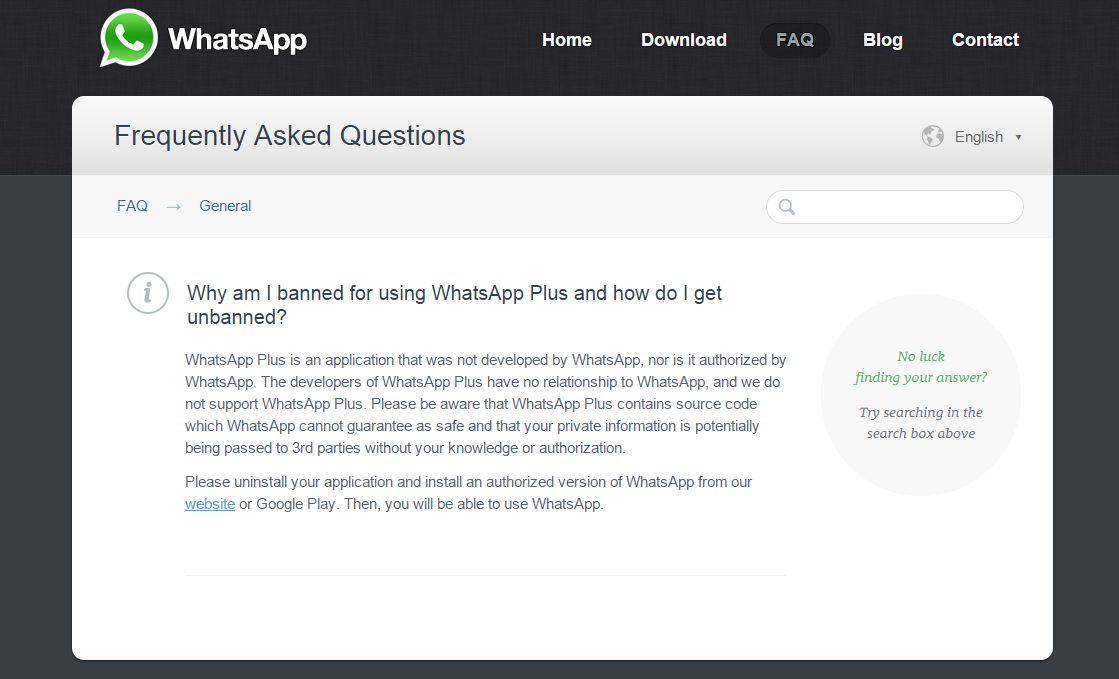The image size is (1119, 679).
Task: Open the Home page from navigation
Action: click(x=567, y=40)
